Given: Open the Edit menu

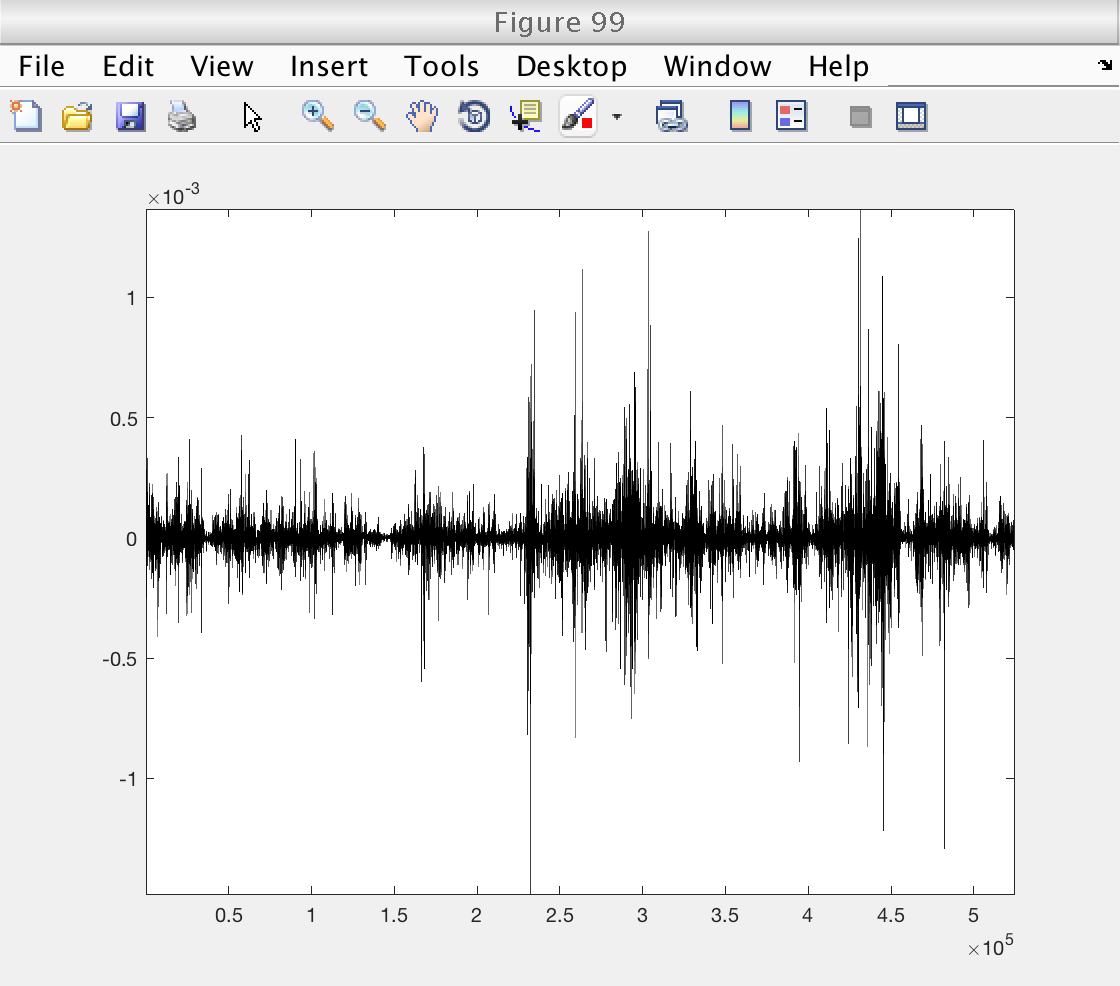Looking at the screenshot, I should click(128, 66).
